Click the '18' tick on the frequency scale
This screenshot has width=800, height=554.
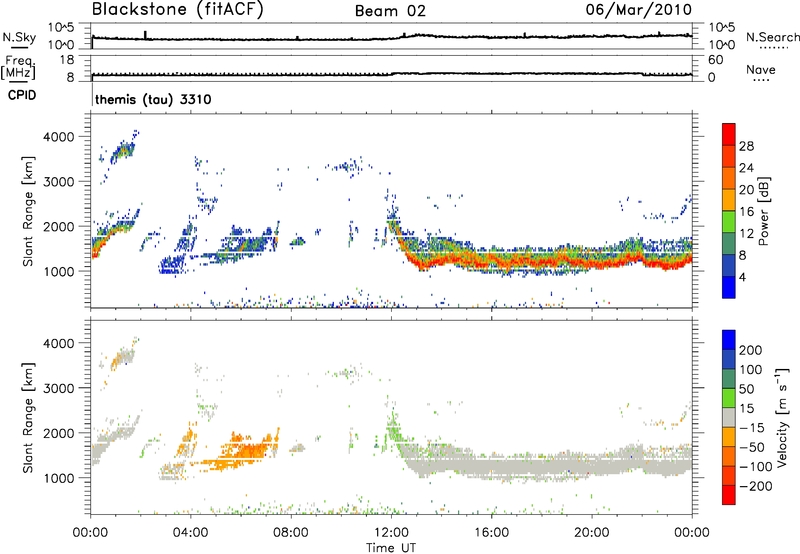[x=67, y=60]
